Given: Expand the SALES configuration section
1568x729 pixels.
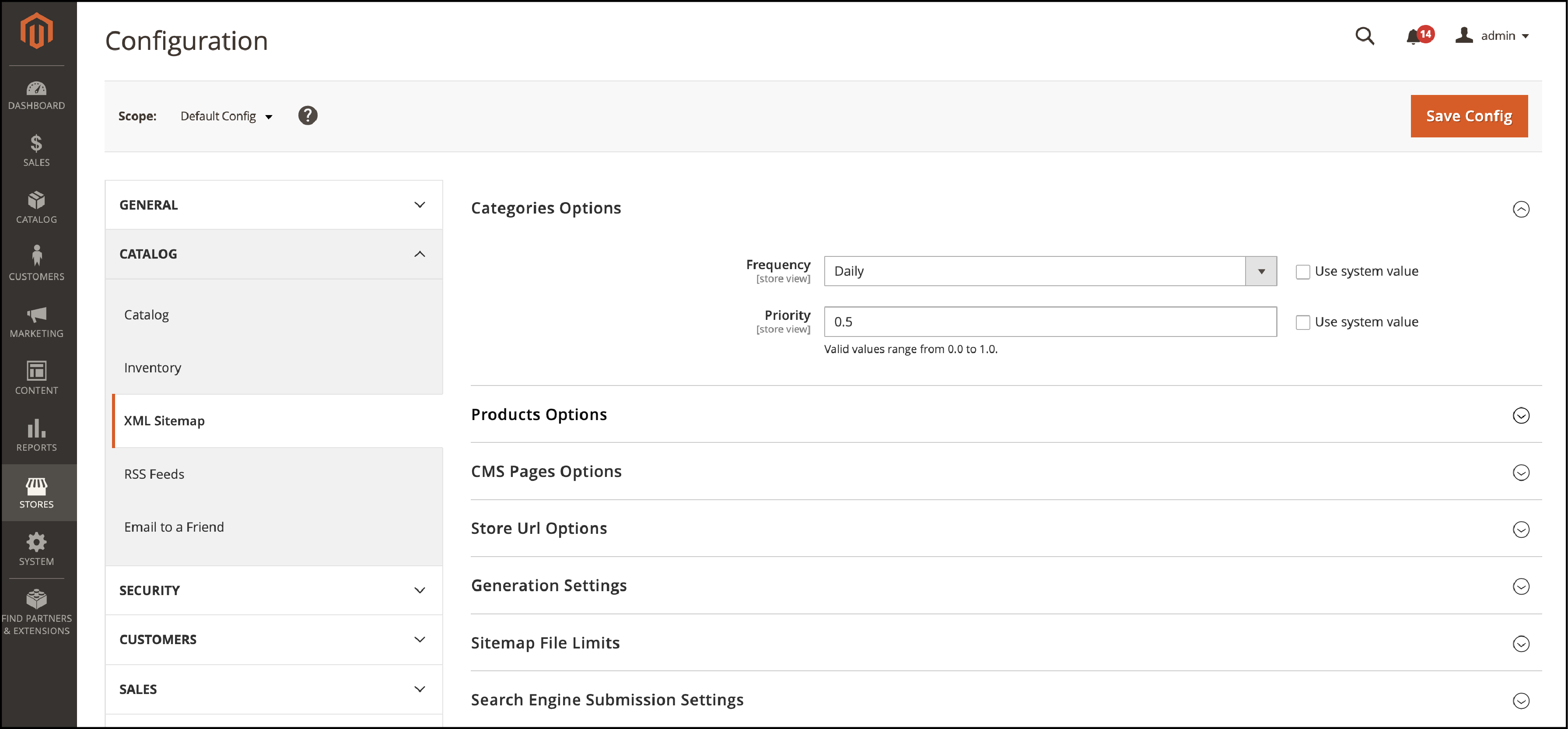Looking at the screenshot, I should pyautogui.click(x=273, y=690).
